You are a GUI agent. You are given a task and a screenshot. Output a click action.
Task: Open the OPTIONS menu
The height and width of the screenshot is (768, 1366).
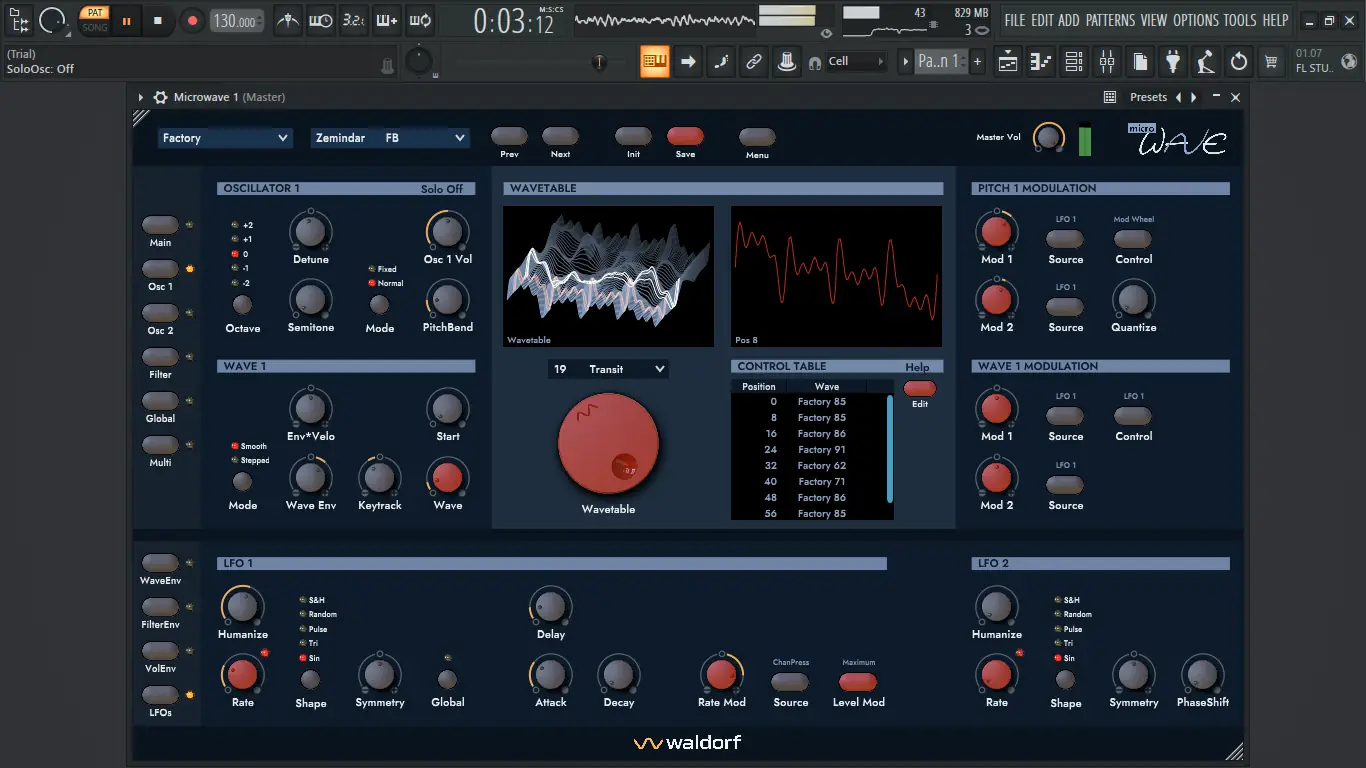1196,20
